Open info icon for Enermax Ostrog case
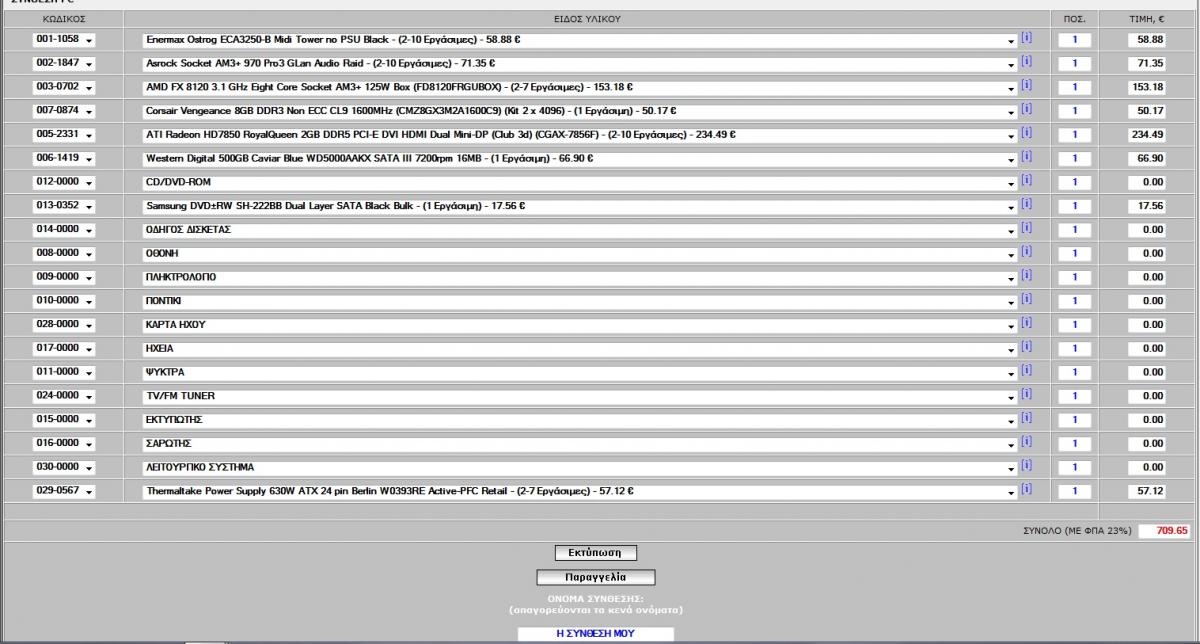 1026,38
